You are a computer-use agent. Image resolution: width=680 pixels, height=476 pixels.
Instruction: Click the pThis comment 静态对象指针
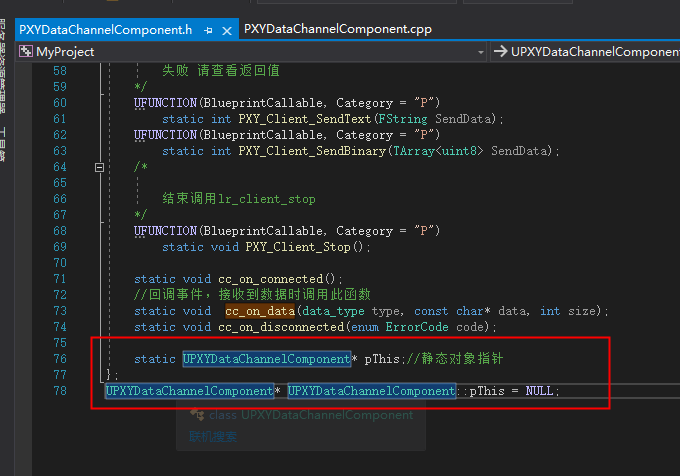tap(455, 359)
